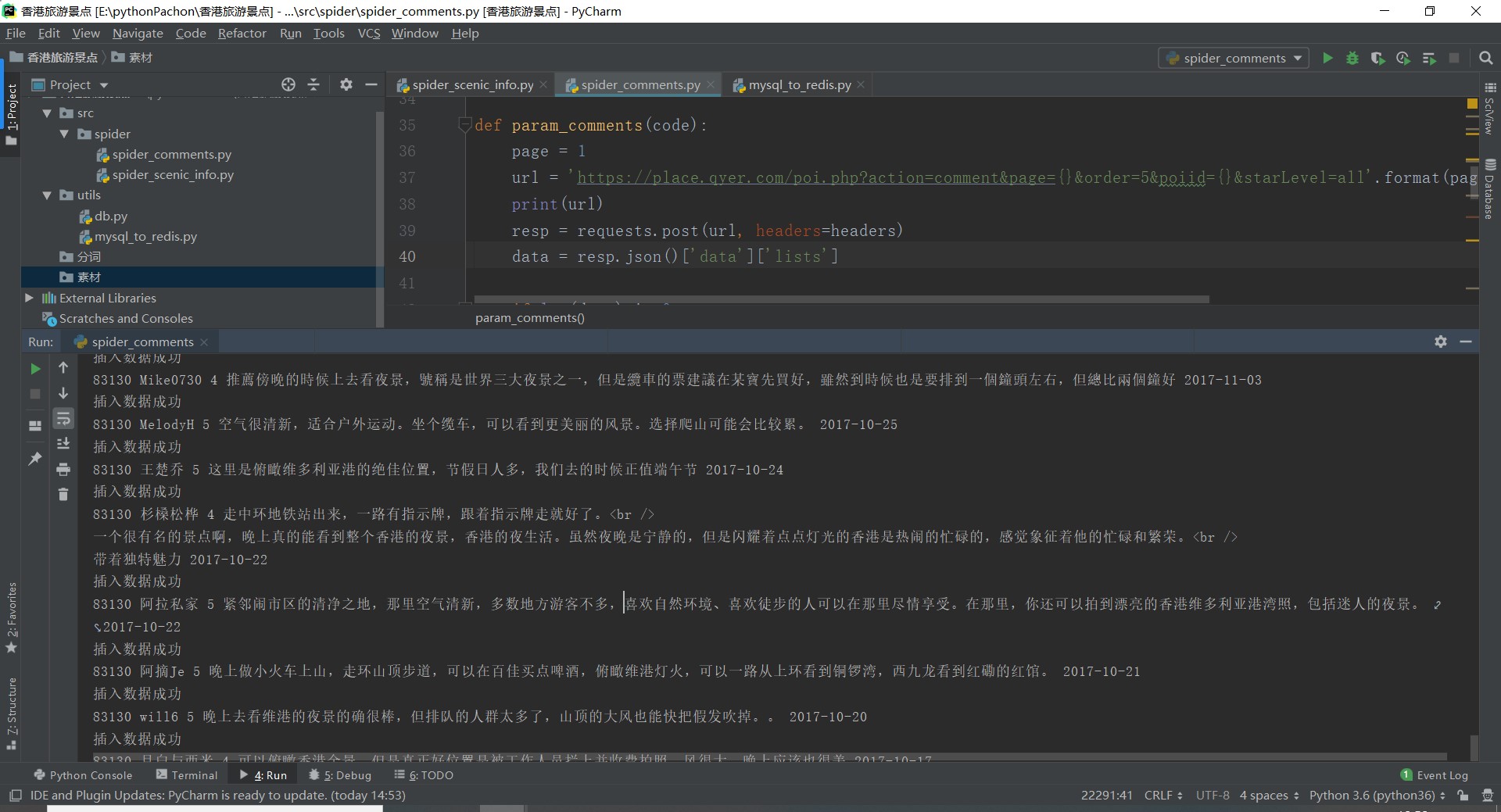Click the locate-file target icon in Project panel
1501x812 pixels.
pyautogui.click(x=288, y=84)
